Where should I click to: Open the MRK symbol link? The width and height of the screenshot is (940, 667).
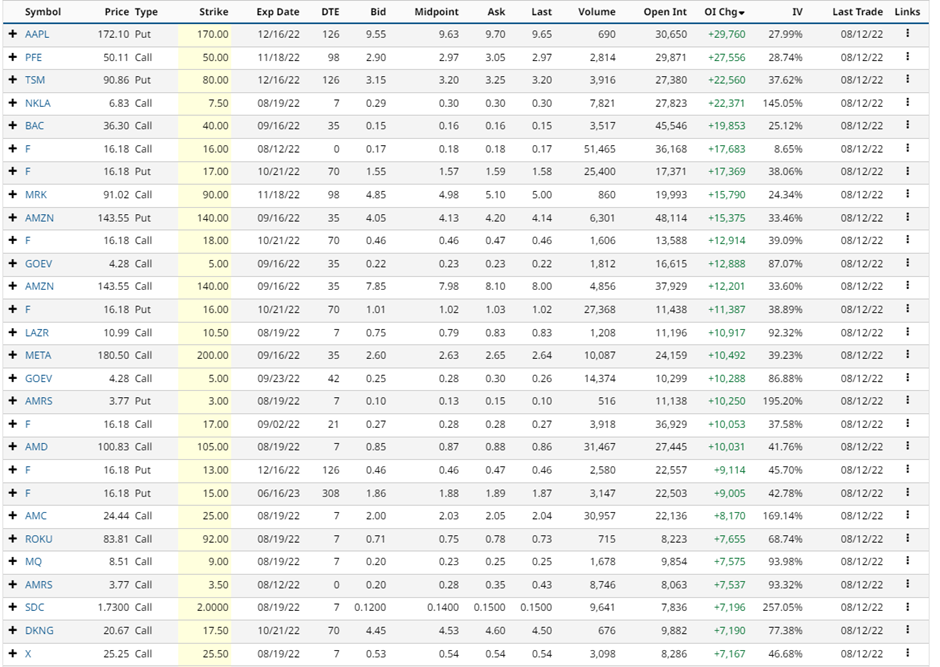click(x=35, y=195)
